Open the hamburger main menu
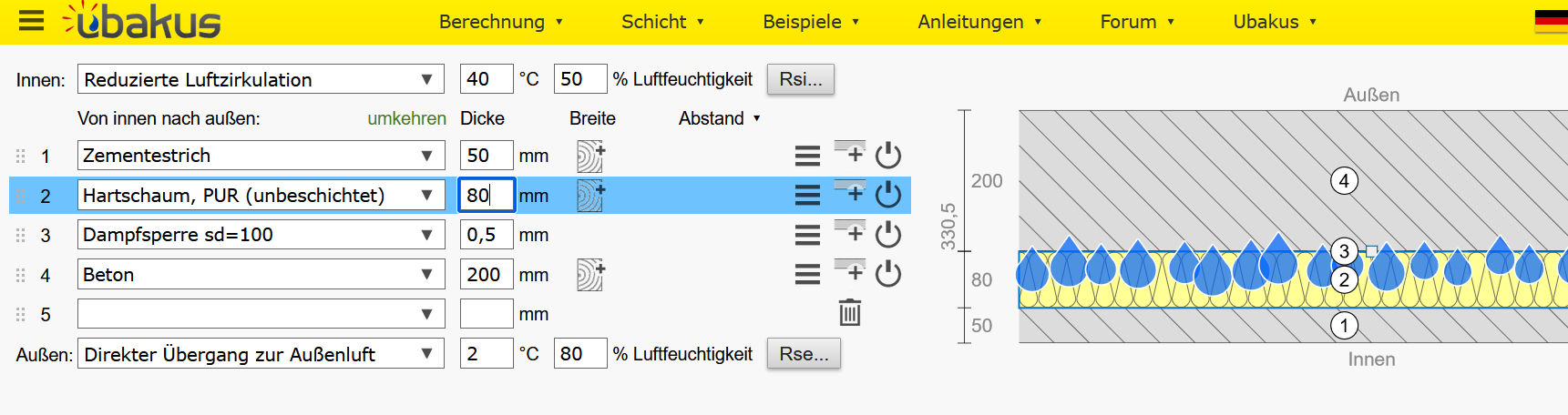Viewport: 1568px width, 415px height. tap(31, 21)
